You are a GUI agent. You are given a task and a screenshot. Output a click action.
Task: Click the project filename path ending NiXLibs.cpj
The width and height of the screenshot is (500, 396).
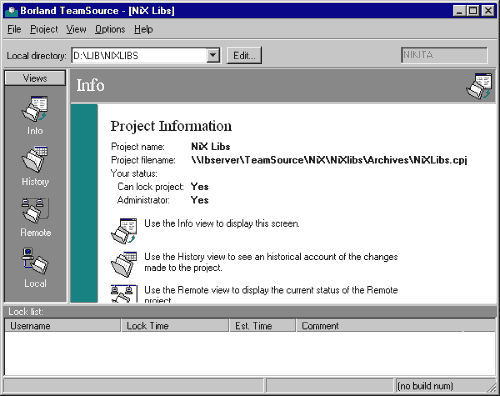point(329,160)
